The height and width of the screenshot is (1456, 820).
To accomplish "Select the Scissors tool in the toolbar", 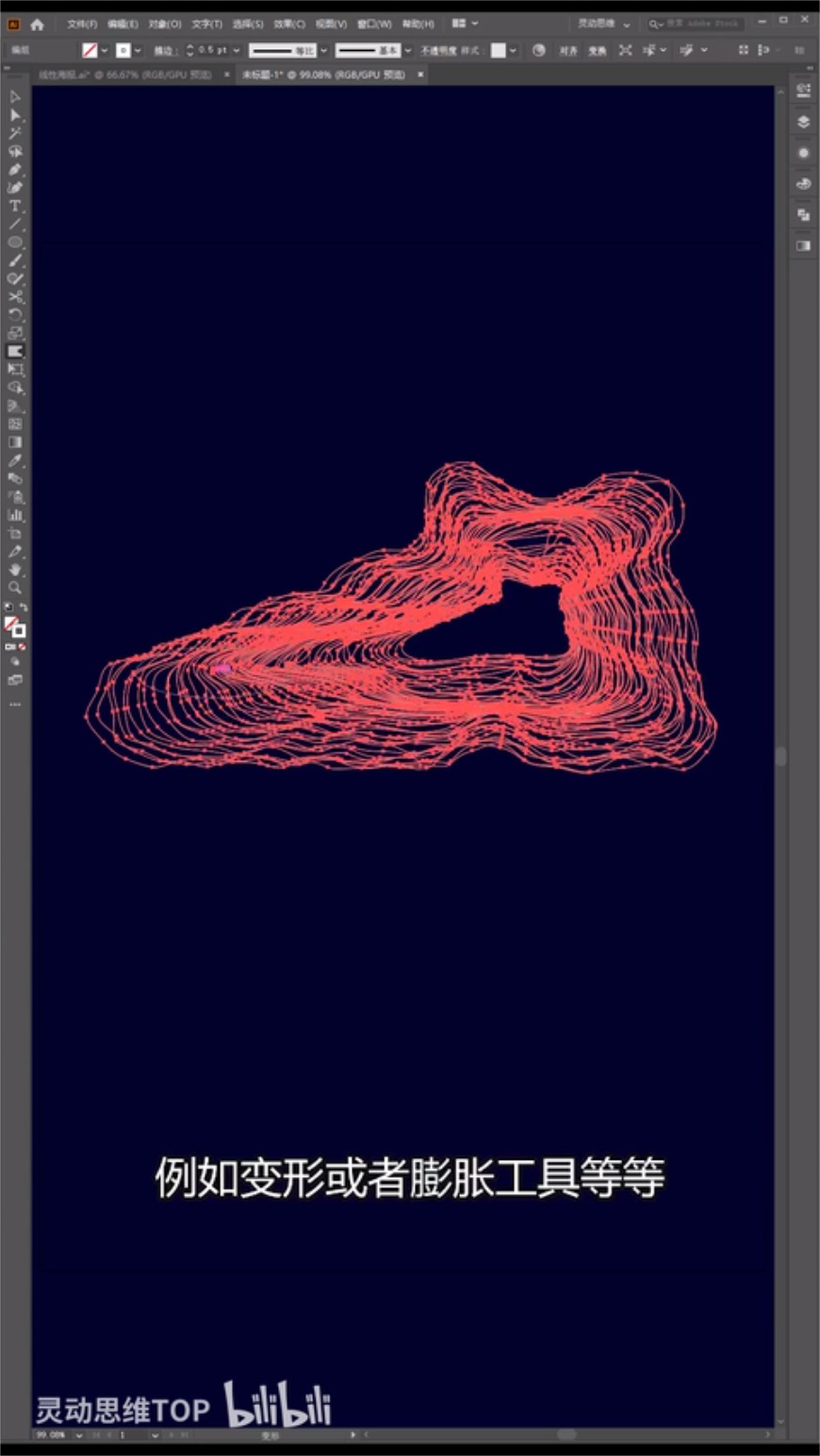I will click(x=15, y=297).
